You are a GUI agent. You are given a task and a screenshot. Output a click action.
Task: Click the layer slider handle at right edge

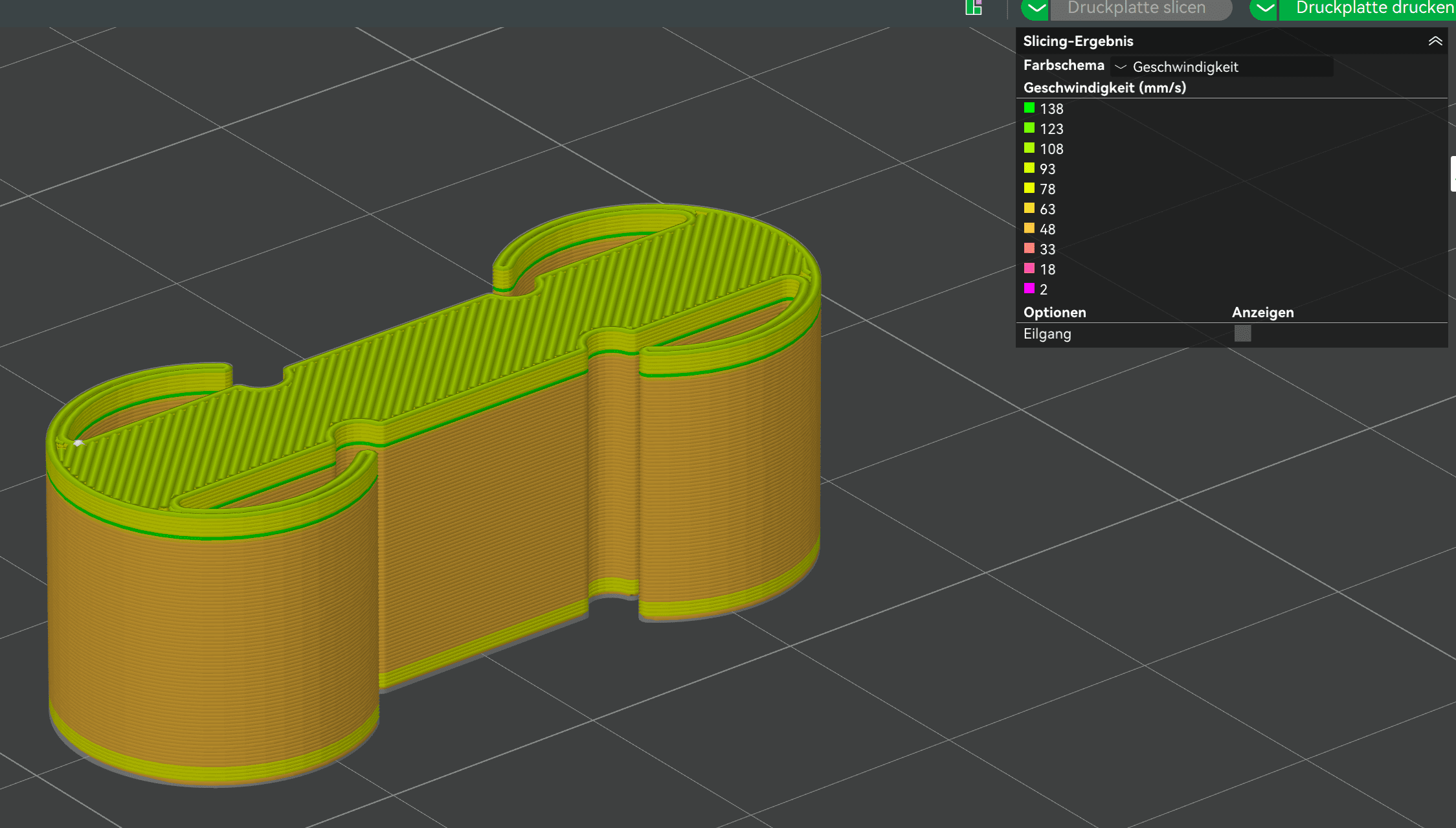click(x=1453, y=173)
